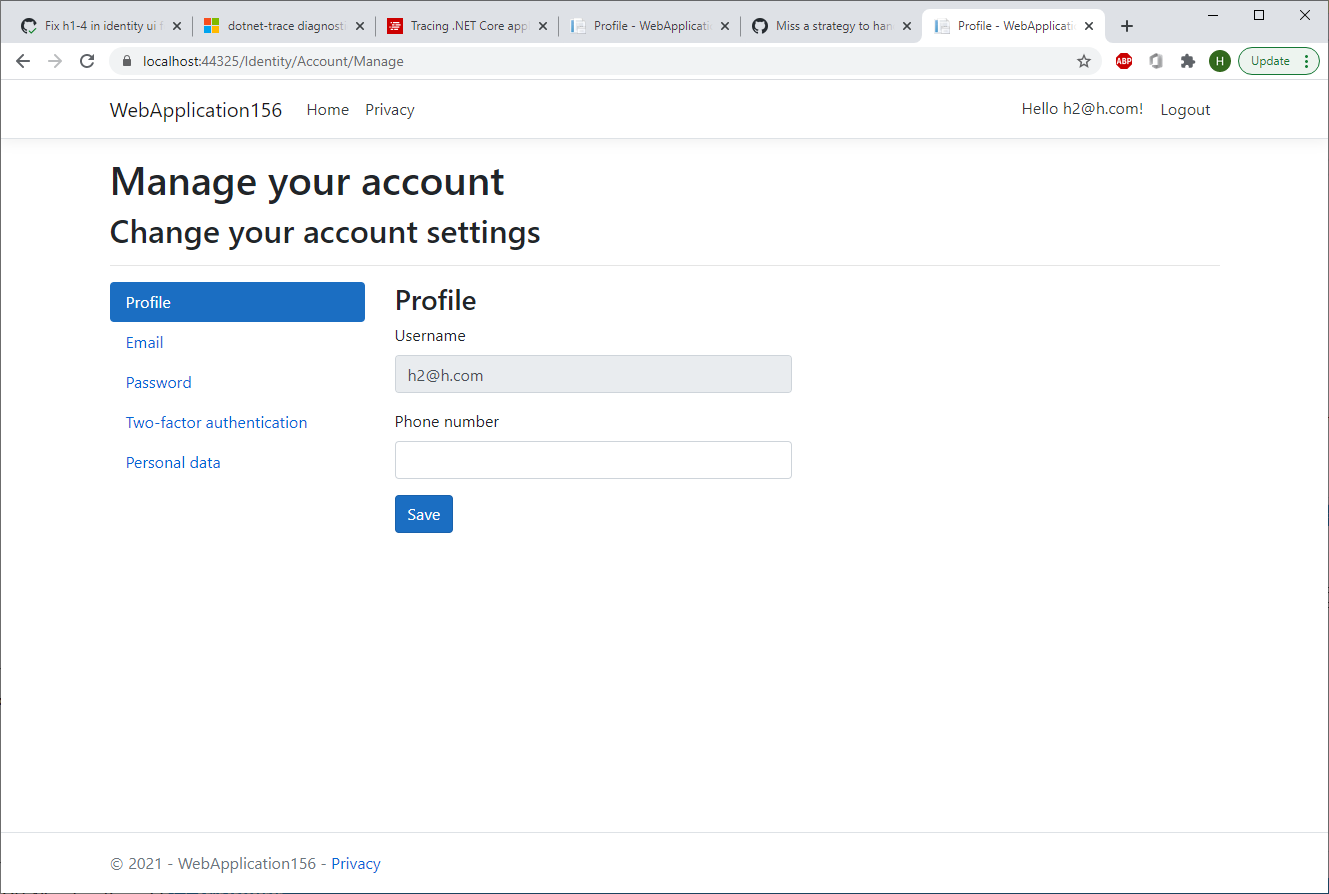Focus the Phone number input field
The width and height of the screenshot is (1329, 894).
click(593, 460)
